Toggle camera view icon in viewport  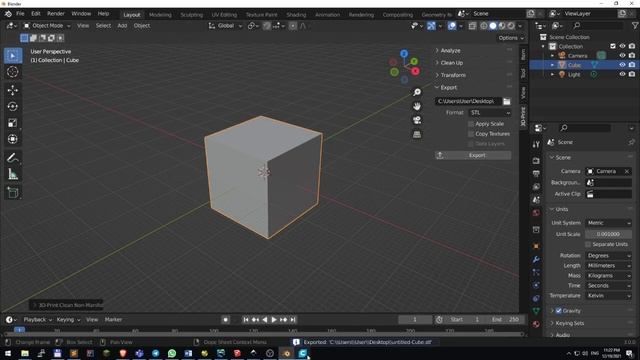pyautogui.click(x=417, y=120)
